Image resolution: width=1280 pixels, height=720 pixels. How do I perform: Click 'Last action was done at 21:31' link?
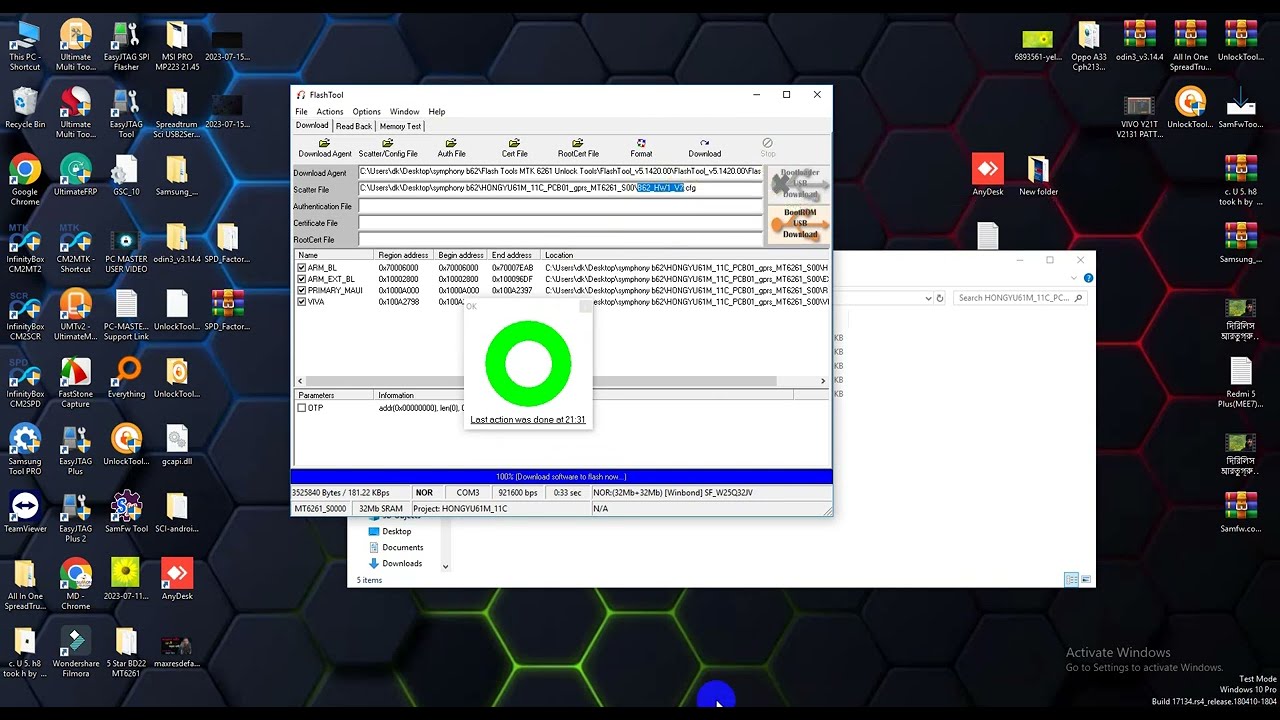[528, 420]
